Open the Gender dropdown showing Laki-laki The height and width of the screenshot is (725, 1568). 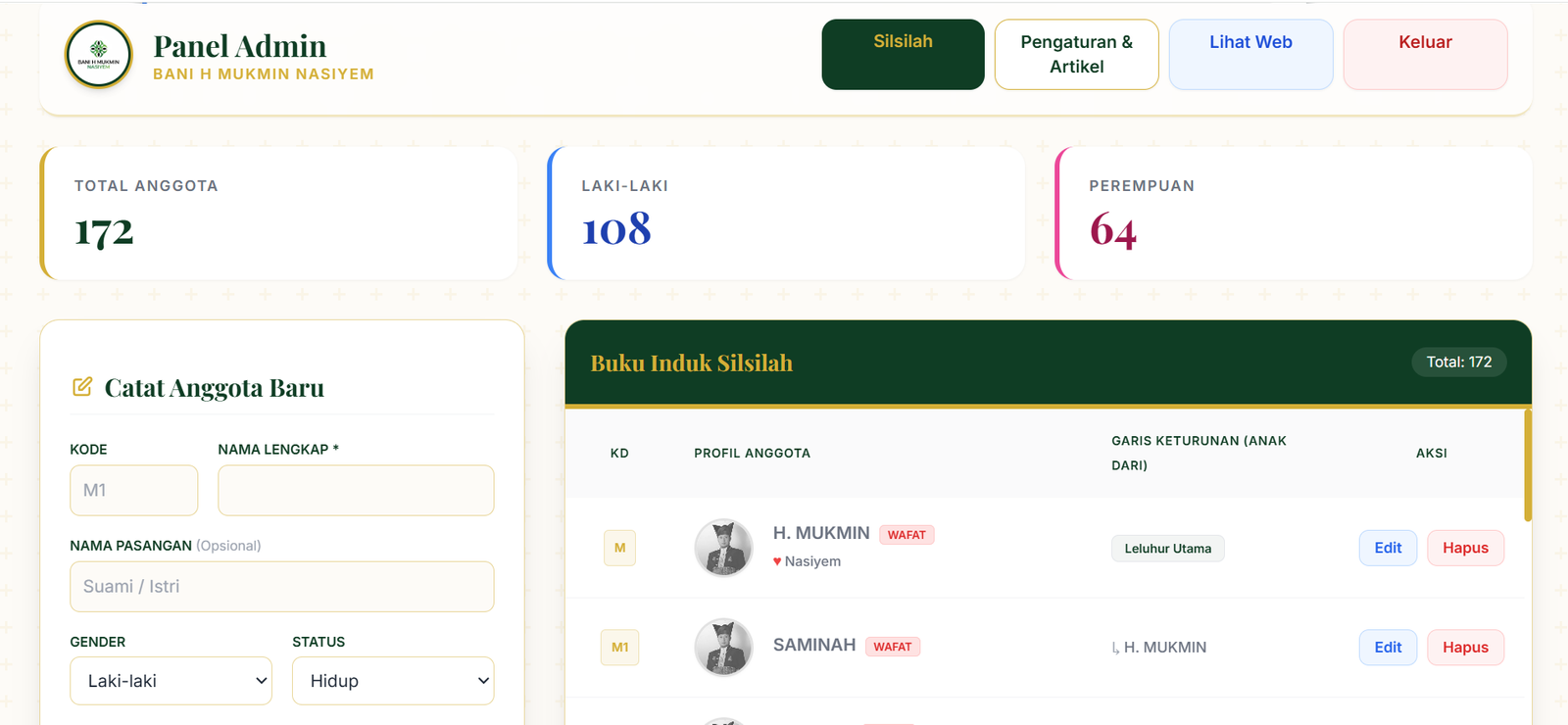point(171,681)
